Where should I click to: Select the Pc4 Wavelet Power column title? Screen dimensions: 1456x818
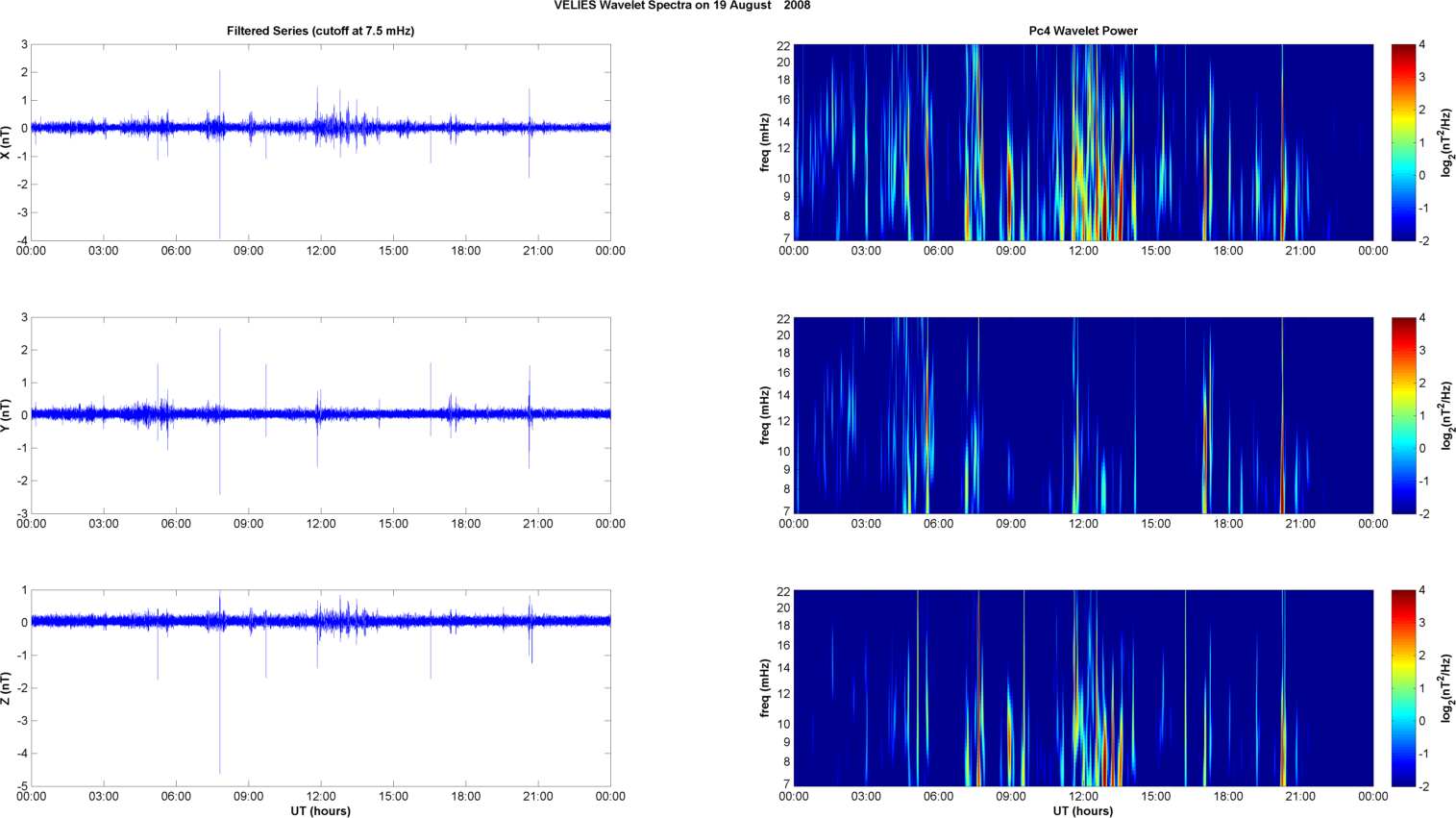tap(1082, 31)
